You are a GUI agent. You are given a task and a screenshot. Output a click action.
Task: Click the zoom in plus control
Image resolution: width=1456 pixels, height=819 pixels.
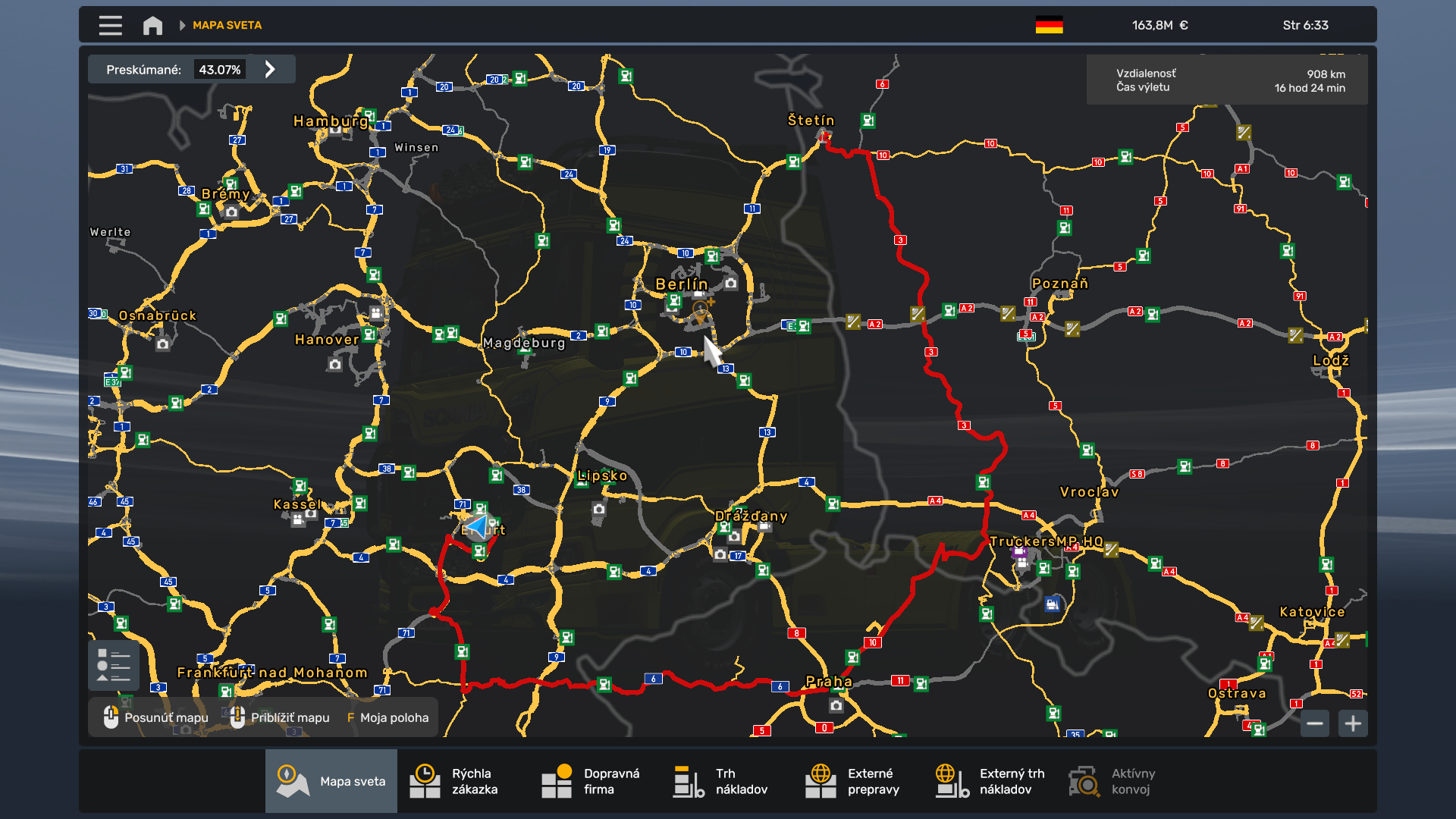[1353, 723]
